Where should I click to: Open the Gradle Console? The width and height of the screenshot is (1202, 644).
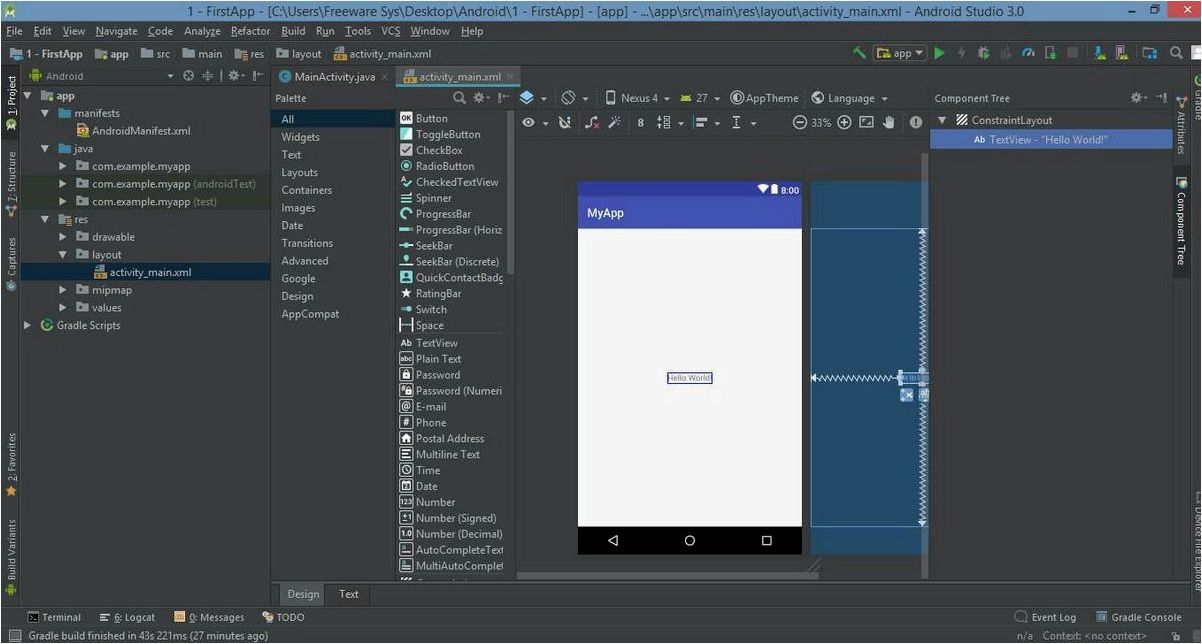[x=1138, y=617]
